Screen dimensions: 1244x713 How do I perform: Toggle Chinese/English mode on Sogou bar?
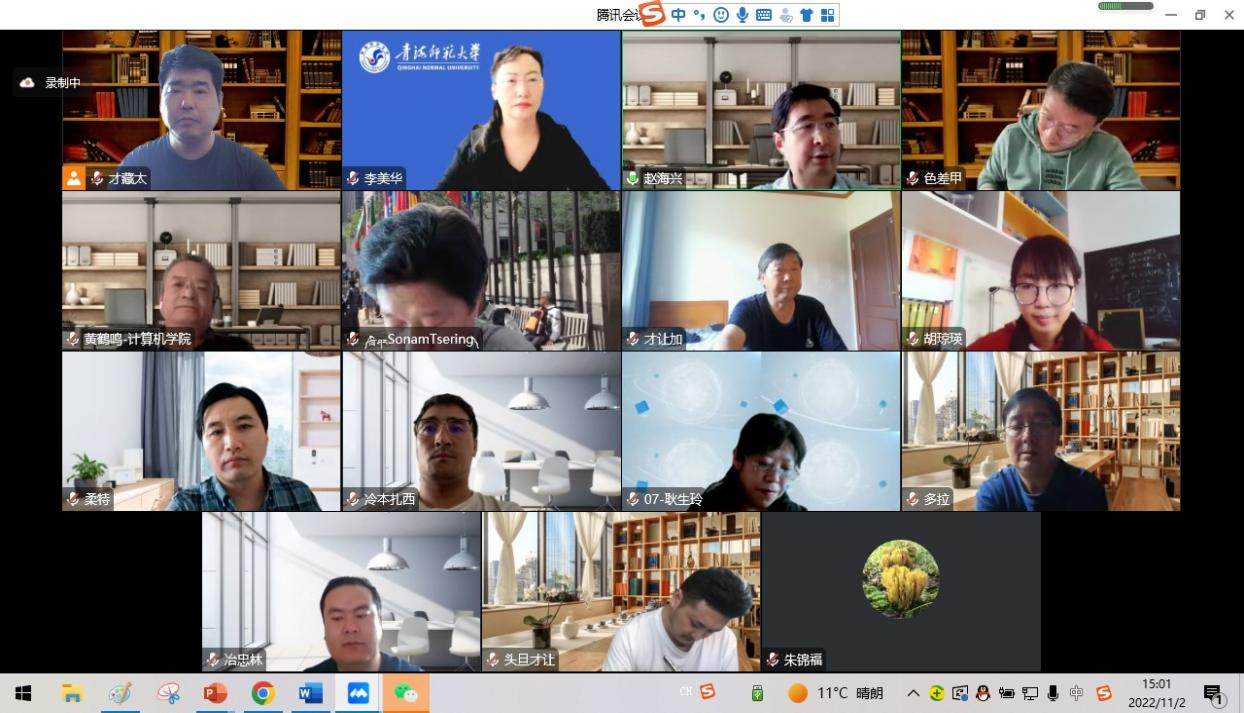679,15
